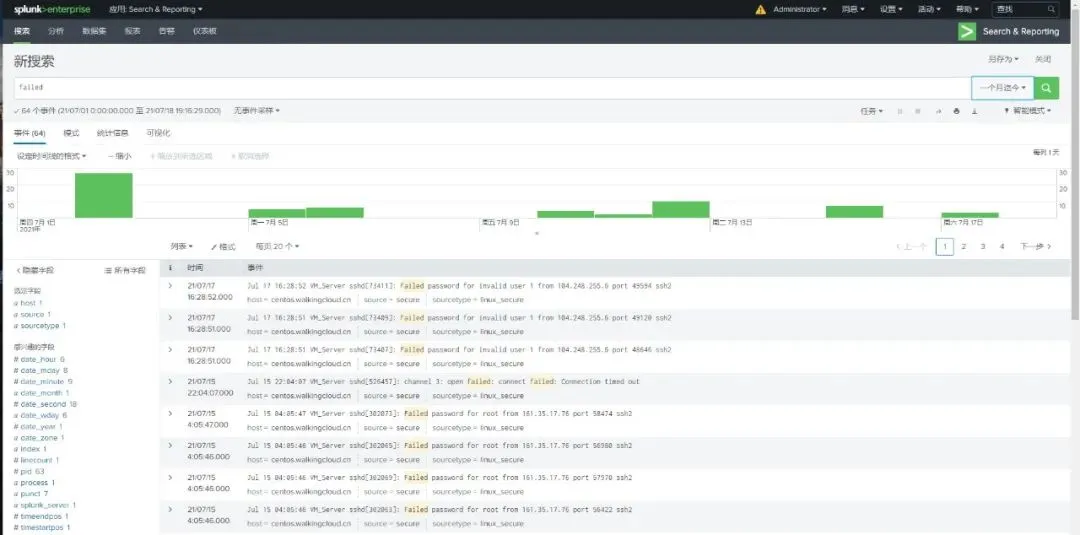Viewport: 1080px width, 535px height.
Task: Go to results page 3
Action: [983, 246]
